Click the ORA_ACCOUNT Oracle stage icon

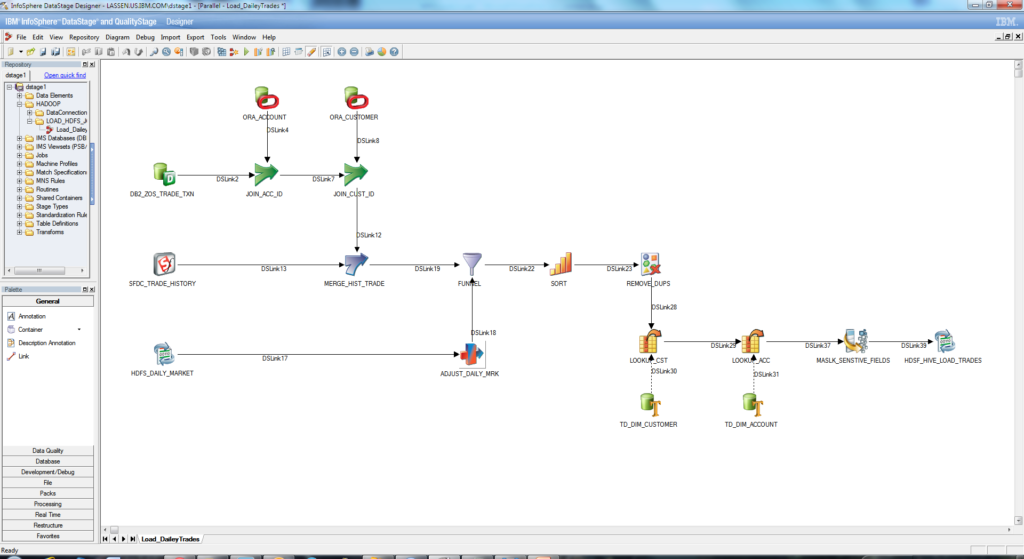click(266, 98)
